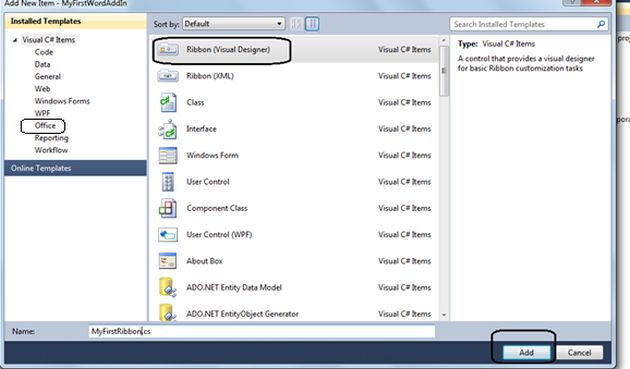
Task: Choose the Interface template icon
Action: click(168, 129)
